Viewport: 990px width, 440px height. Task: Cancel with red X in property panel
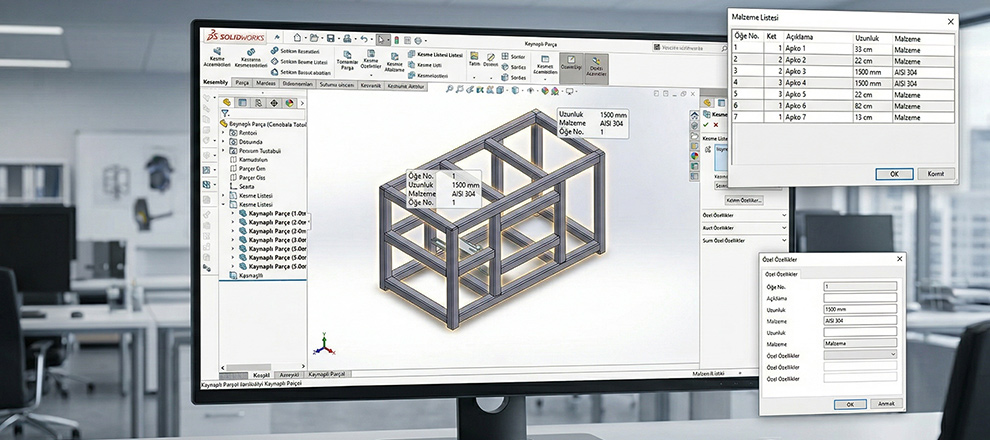click(x=715, y=125)
